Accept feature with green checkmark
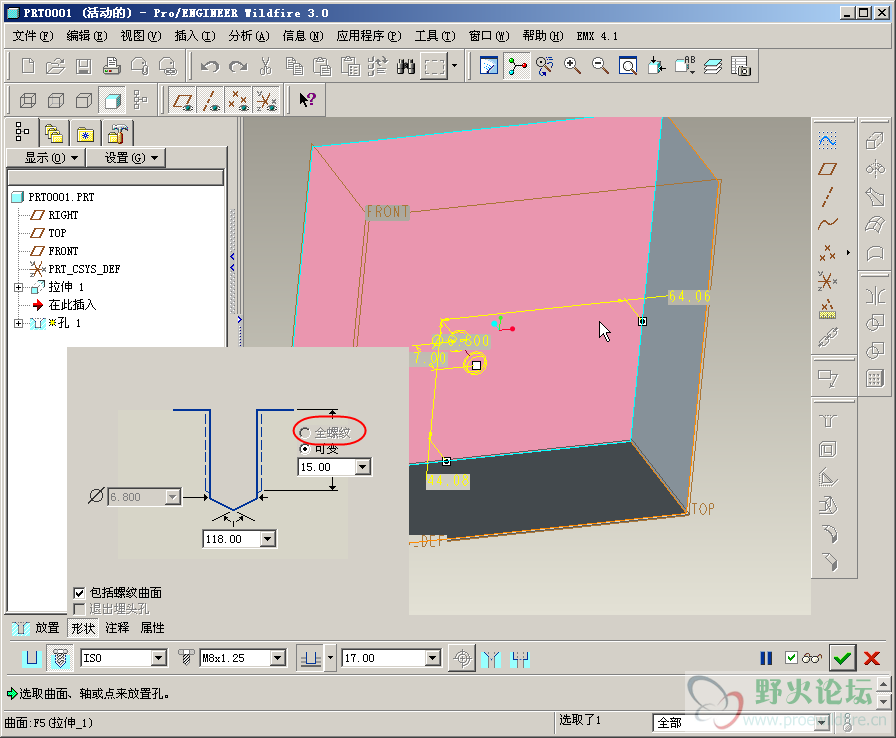This screenshot has height=738, width=896. pos(842,659)
